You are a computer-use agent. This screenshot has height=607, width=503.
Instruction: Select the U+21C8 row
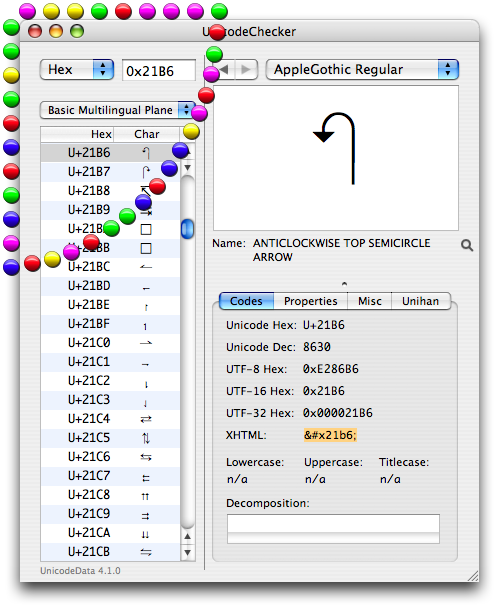pos(110,495)
